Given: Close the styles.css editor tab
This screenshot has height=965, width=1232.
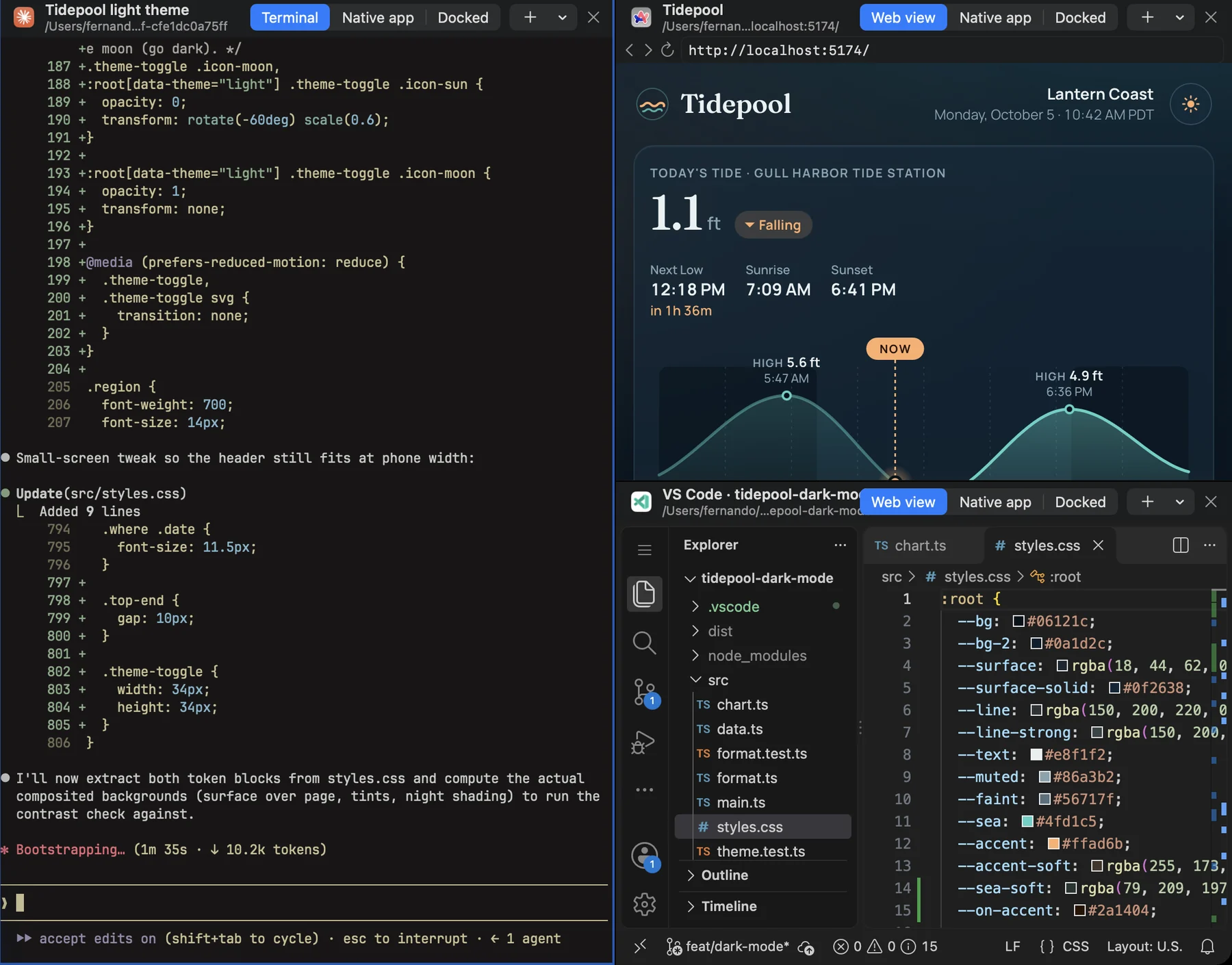Looking at the screenshot, I should click(1099, 545).
